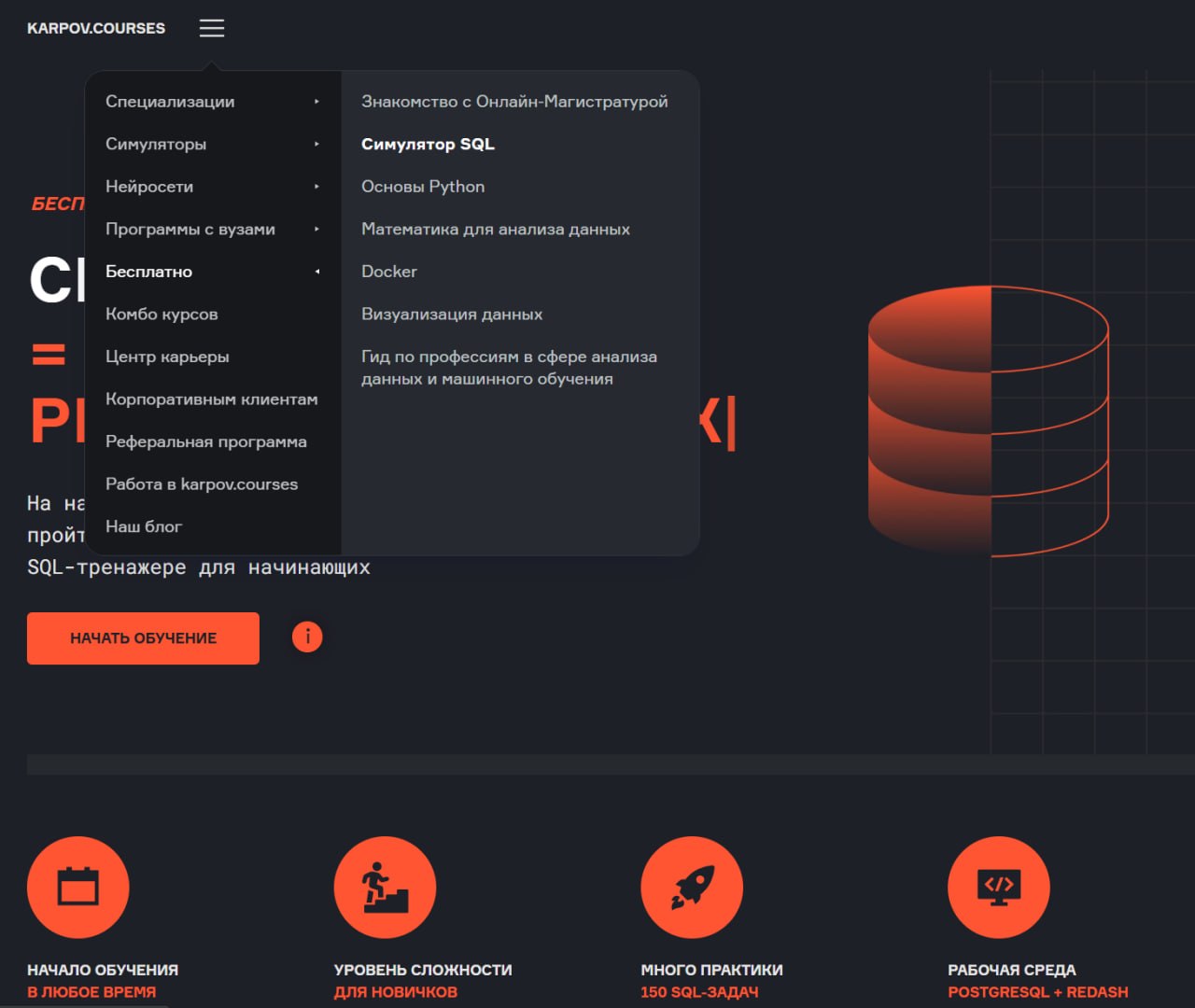Image resolution: width=1195 pixels, height=1008 pixels.
Task: Click the orange info circle icon
Action: point(307,637)
